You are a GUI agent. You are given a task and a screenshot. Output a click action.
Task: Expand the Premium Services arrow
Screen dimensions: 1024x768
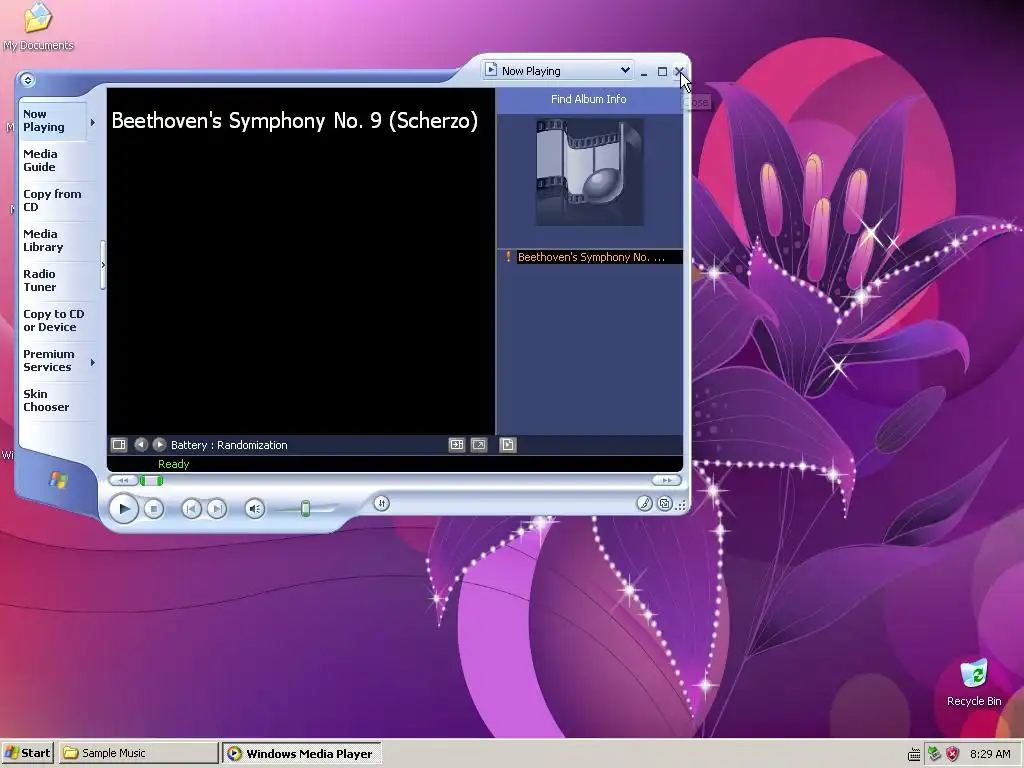coord(93,362)
